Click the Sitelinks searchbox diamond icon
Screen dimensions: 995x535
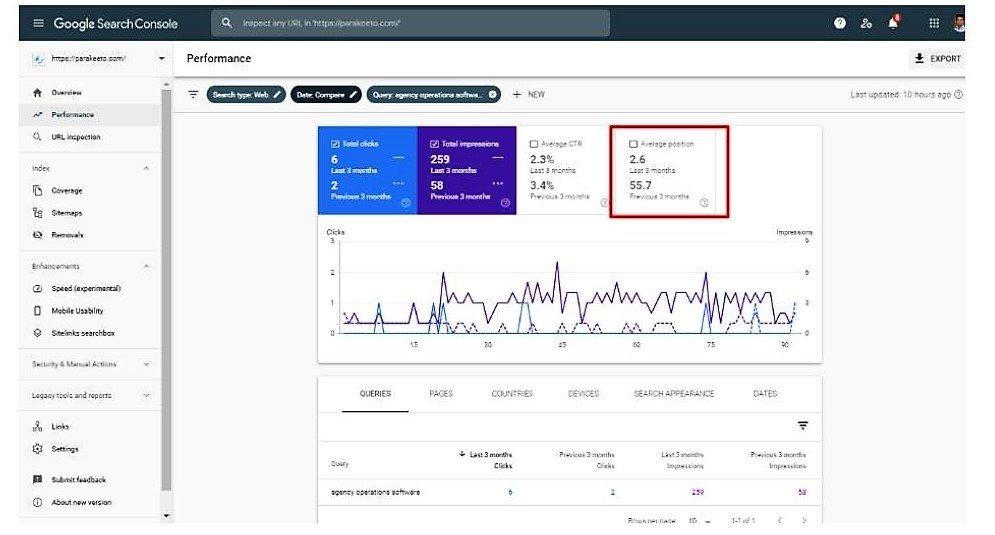37,333
